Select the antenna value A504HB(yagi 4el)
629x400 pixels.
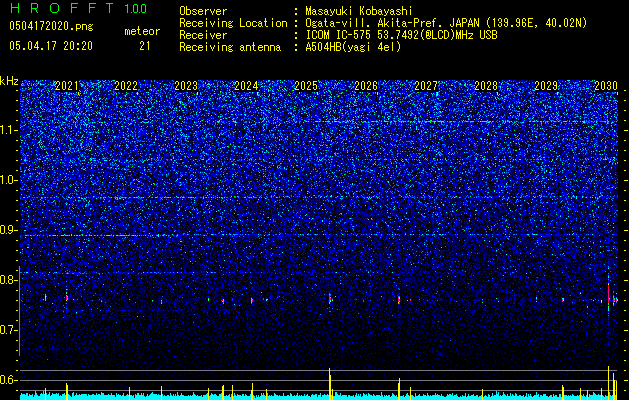click(x=353, y=47)
